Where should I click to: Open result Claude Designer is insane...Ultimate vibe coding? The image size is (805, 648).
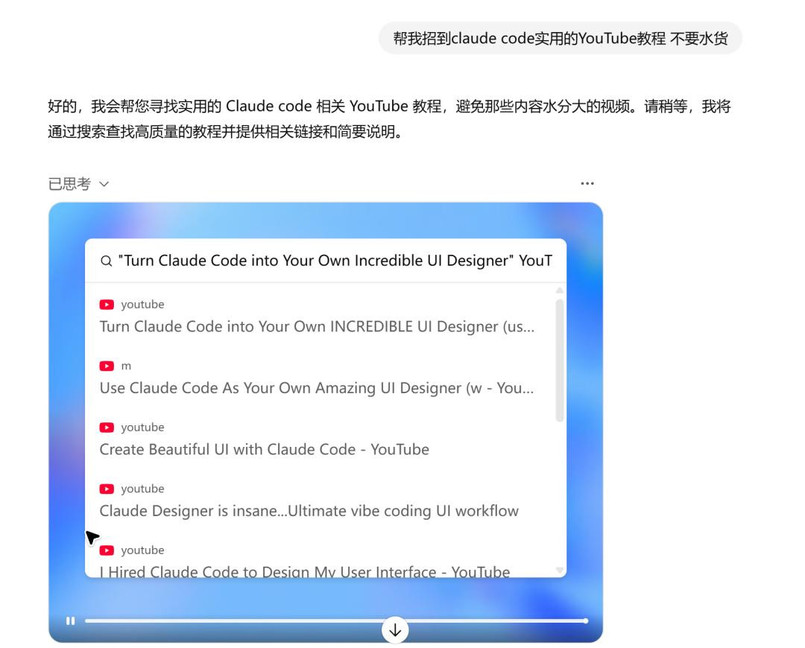(309, 511)
